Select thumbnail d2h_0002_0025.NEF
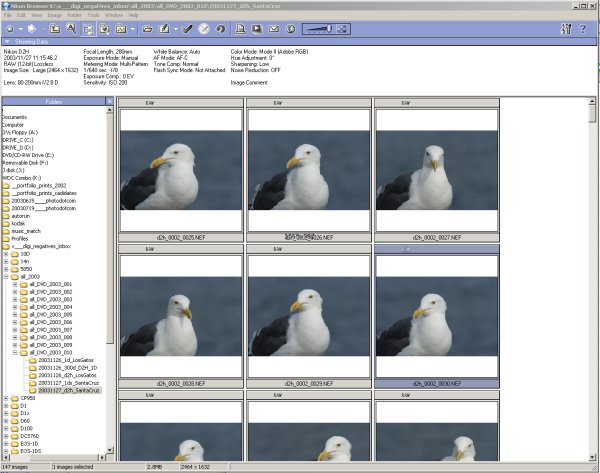Image resolution: width=600 pixels, height=473 pixels. pyautogui.click(x=181, y=170)
